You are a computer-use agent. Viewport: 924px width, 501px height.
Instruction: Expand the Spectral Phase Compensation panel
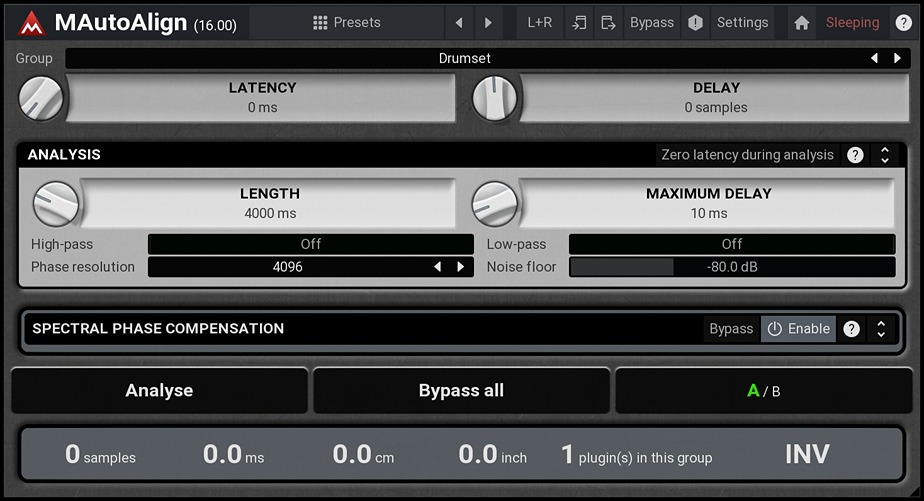point(881,329)
